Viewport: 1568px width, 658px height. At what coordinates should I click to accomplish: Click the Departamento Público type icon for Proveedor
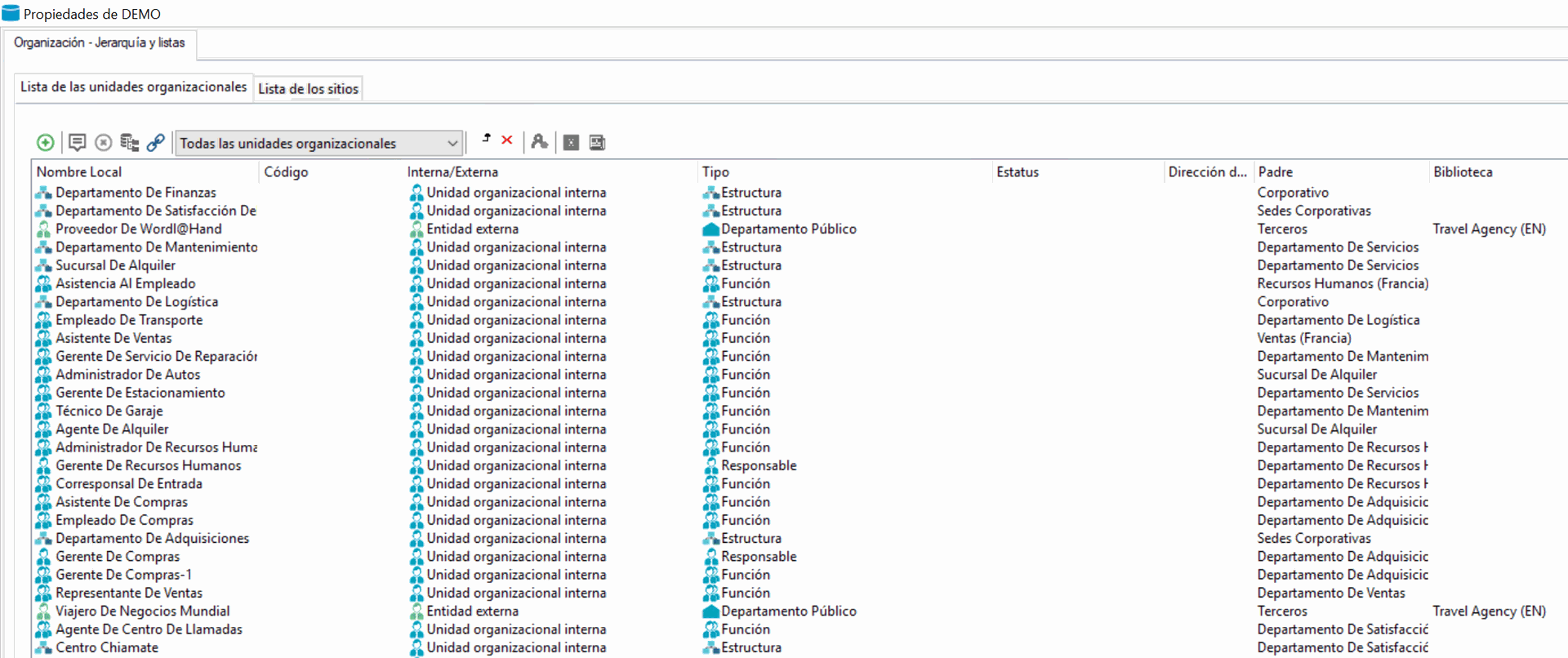point(710,229)
